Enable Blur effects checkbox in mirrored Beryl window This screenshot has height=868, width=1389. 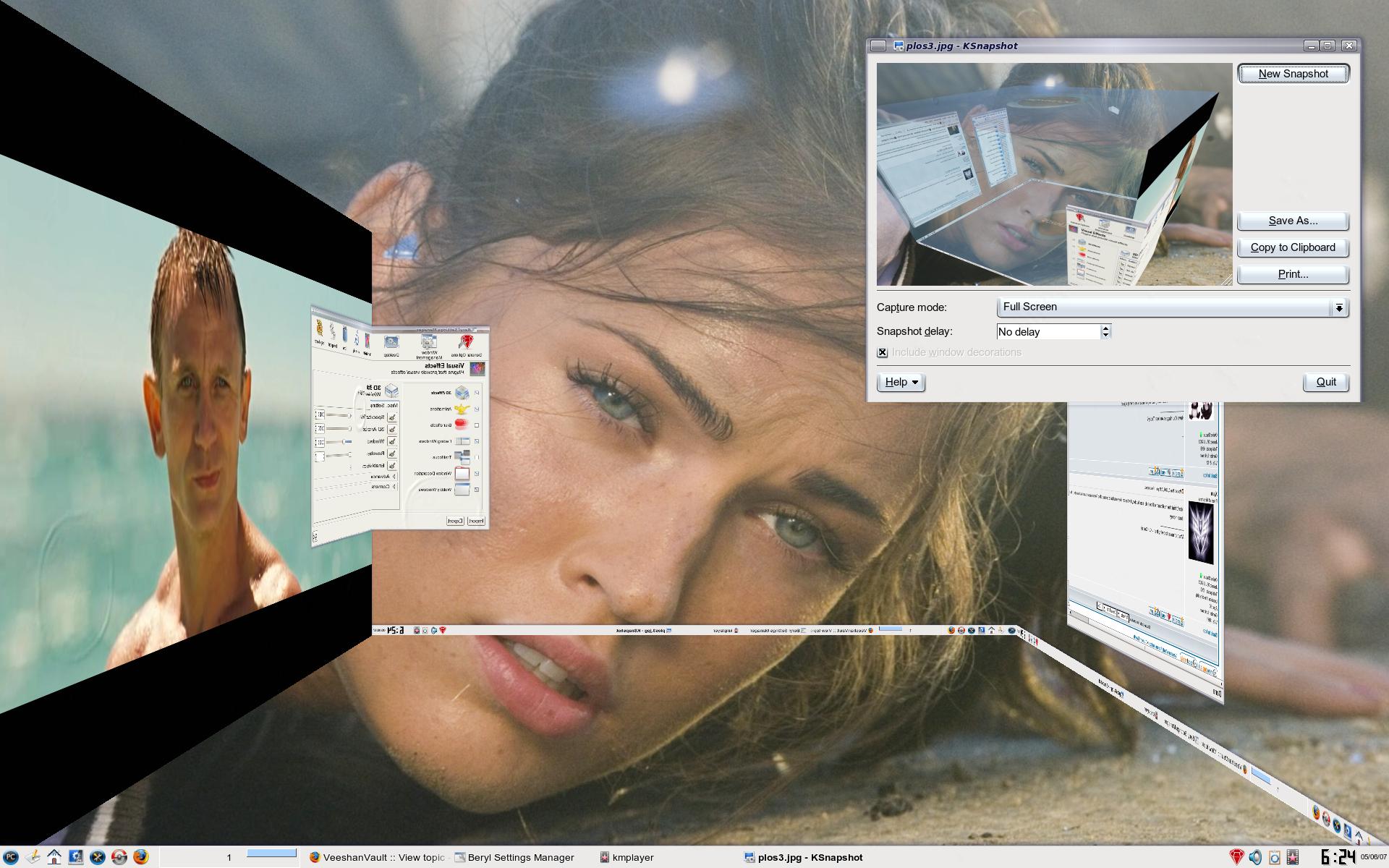coord(477,425)
